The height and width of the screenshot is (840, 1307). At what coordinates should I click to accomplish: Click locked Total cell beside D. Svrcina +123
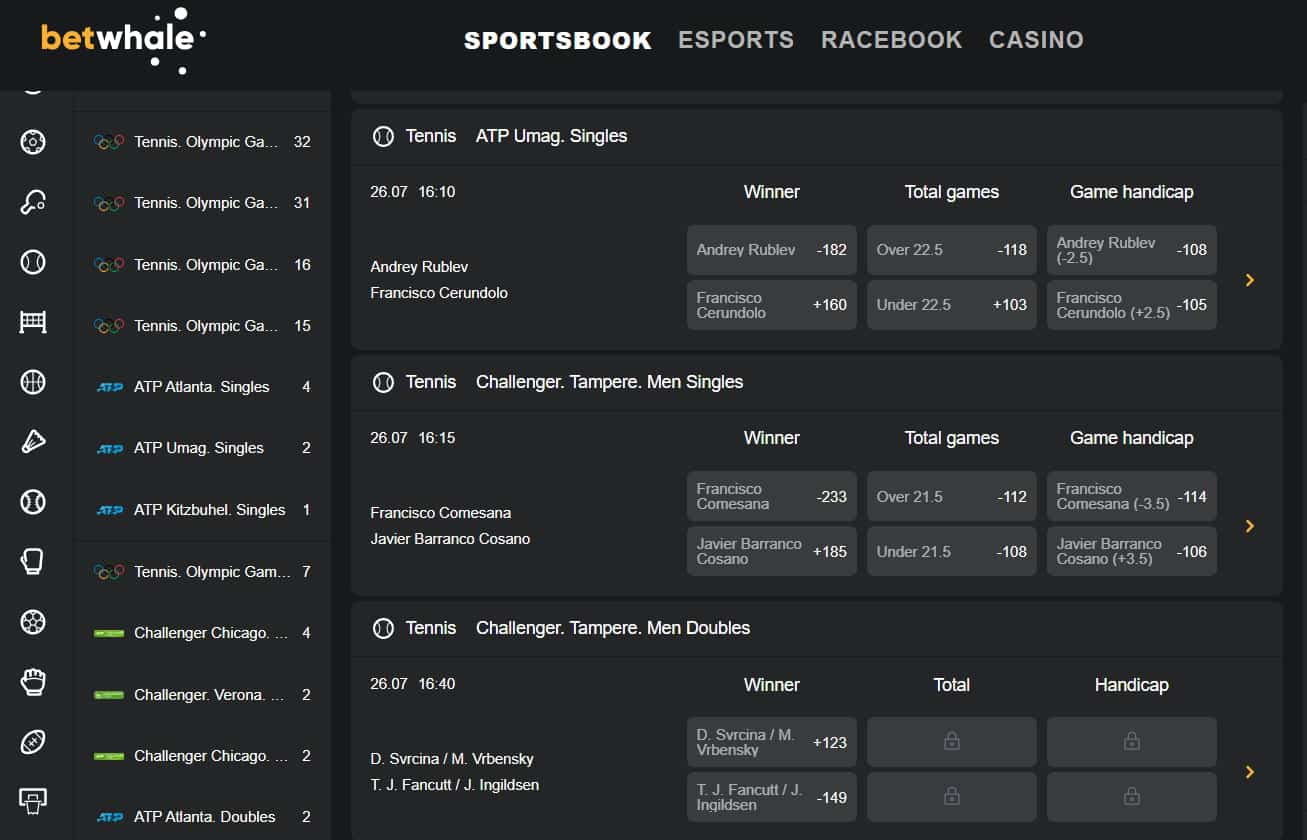tap(952, 742)
